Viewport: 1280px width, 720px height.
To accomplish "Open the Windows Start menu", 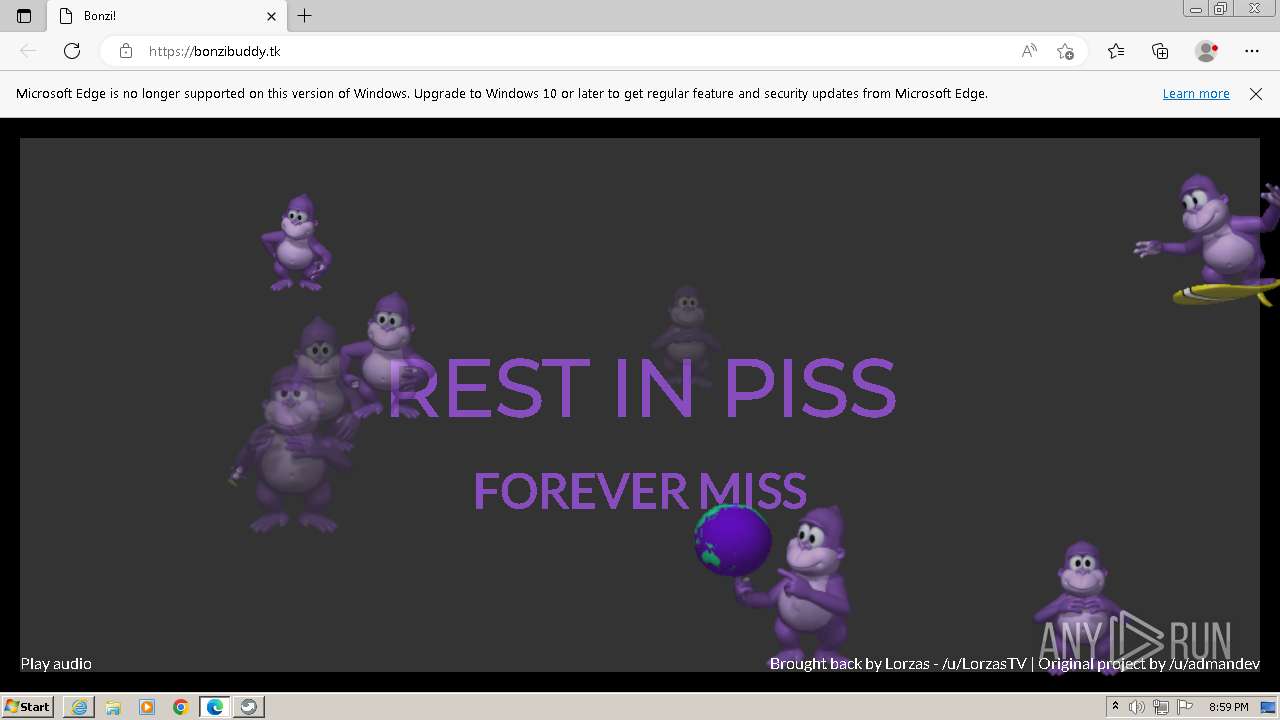I will point(27,707).
